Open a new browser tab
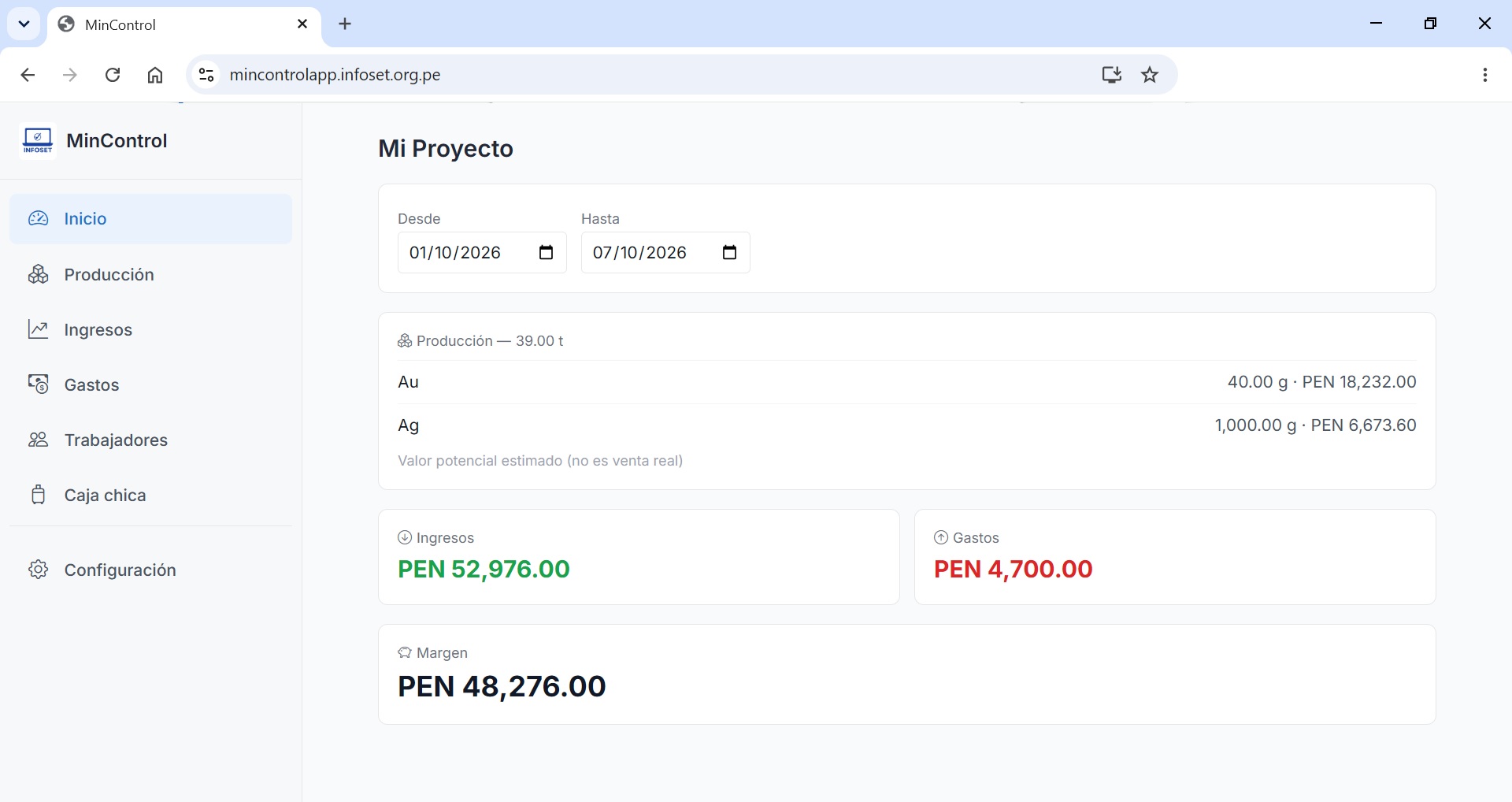 click(x=345, y=24)
